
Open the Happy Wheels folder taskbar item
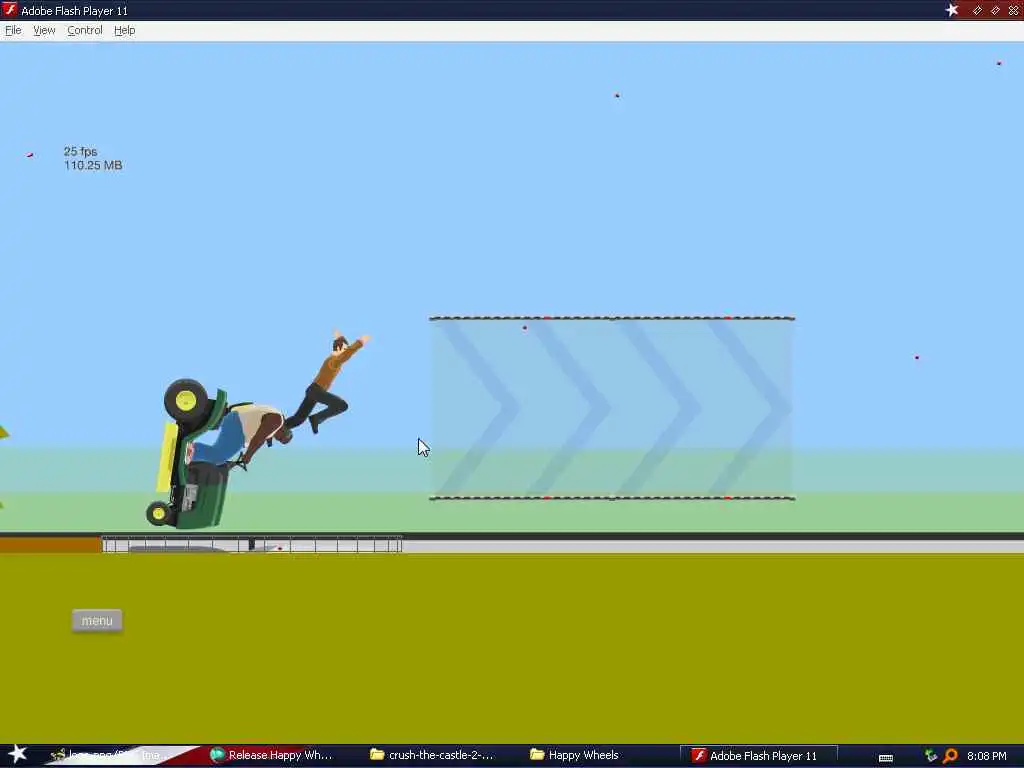tap(575, 756)
